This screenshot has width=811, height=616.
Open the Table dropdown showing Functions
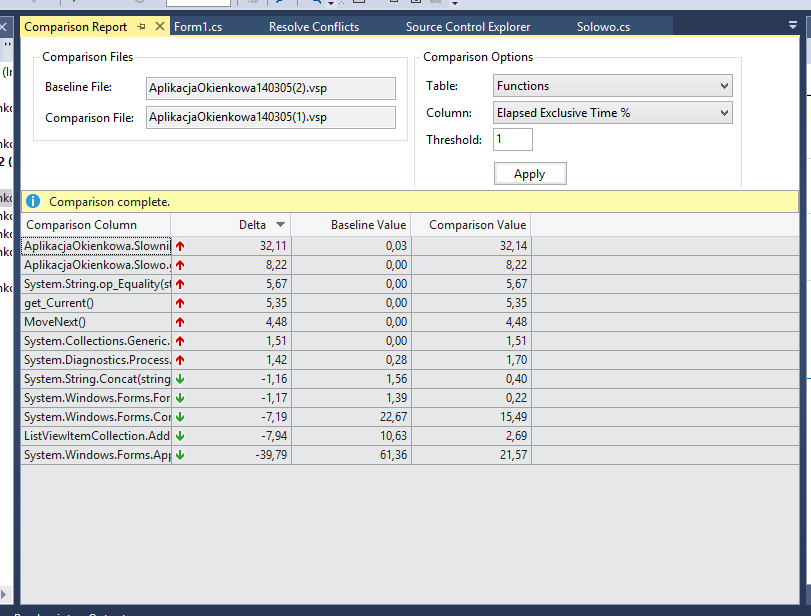(x=612, y=86)
